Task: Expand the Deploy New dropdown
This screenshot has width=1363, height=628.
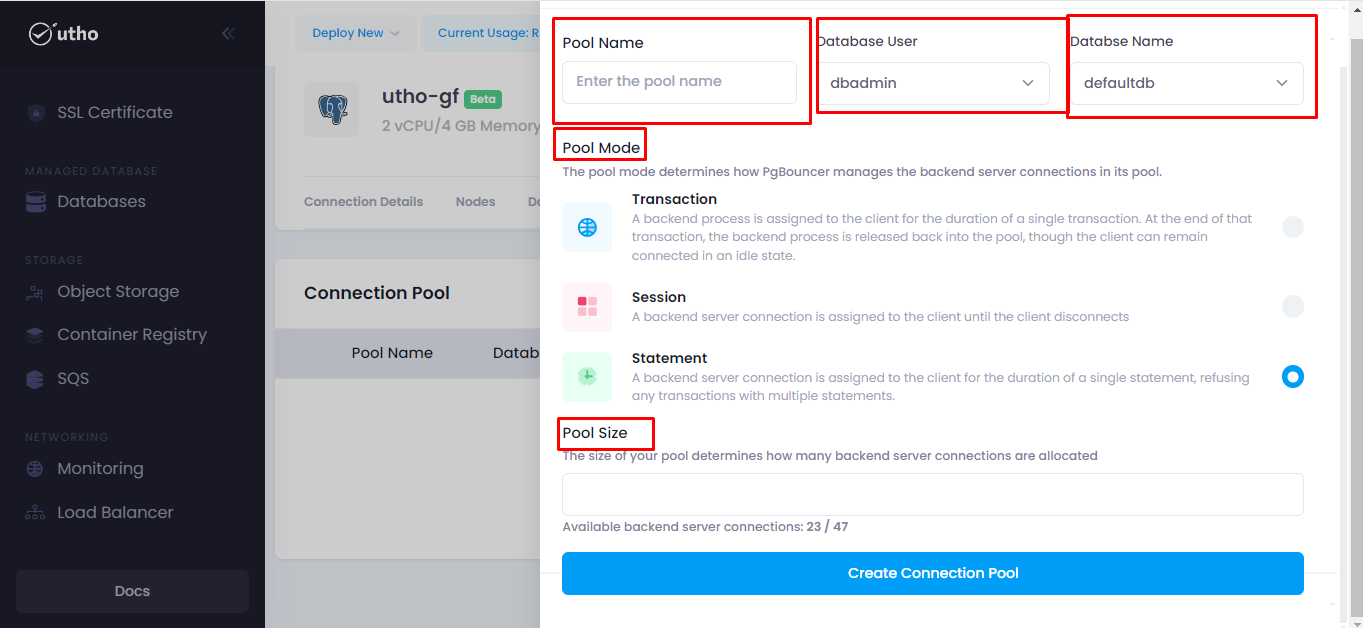Action: pyautogui.click(x=355, y=33)
